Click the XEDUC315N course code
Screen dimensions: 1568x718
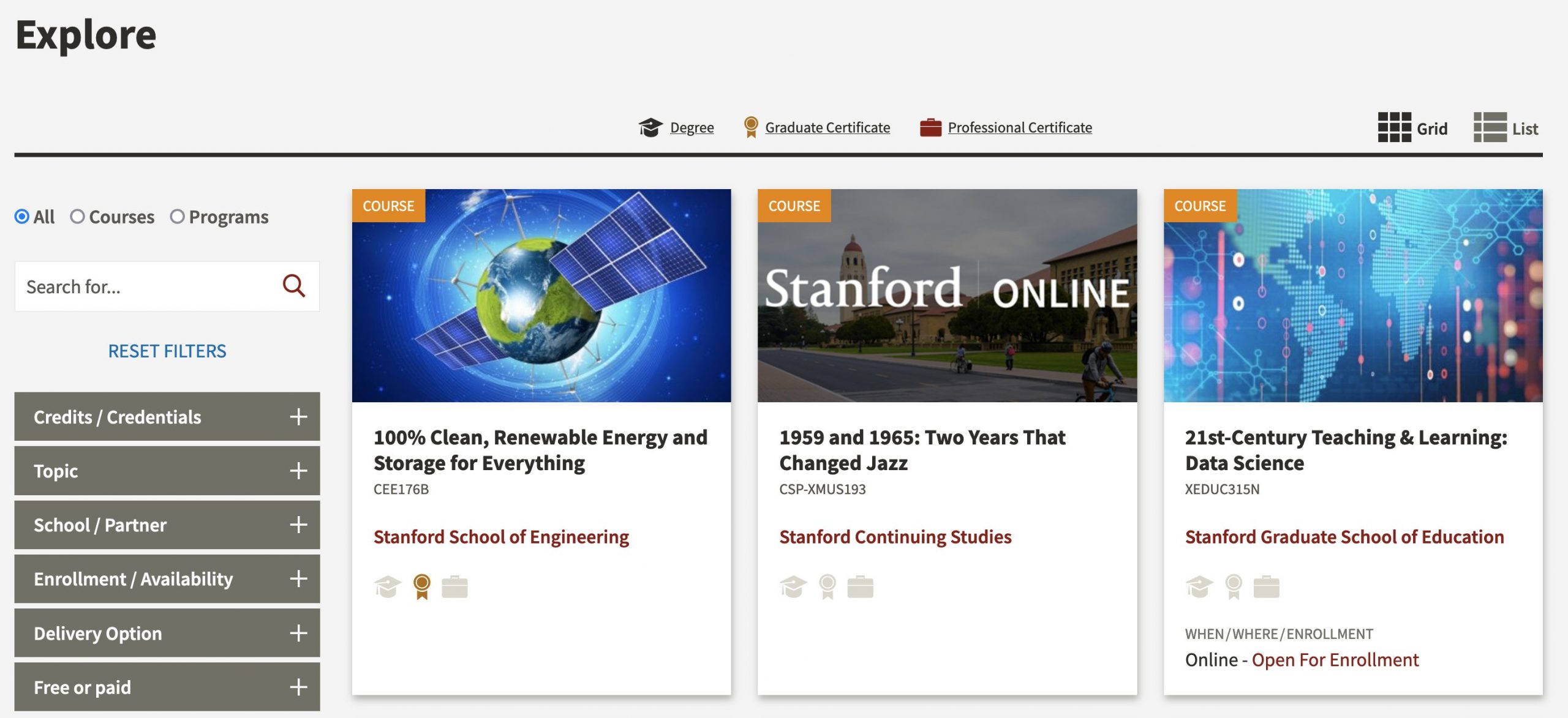1222,489
